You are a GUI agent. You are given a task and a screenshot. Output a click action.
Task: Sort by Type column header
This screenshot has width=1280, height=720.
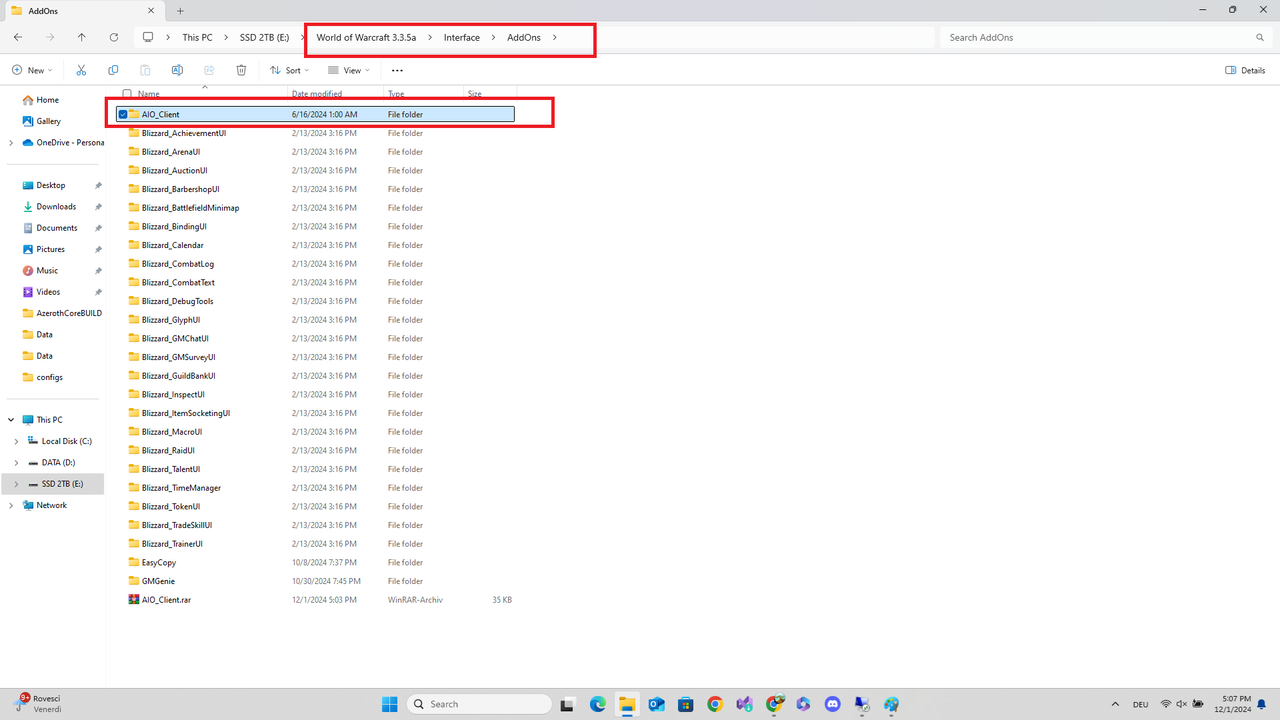coord(396,93)
